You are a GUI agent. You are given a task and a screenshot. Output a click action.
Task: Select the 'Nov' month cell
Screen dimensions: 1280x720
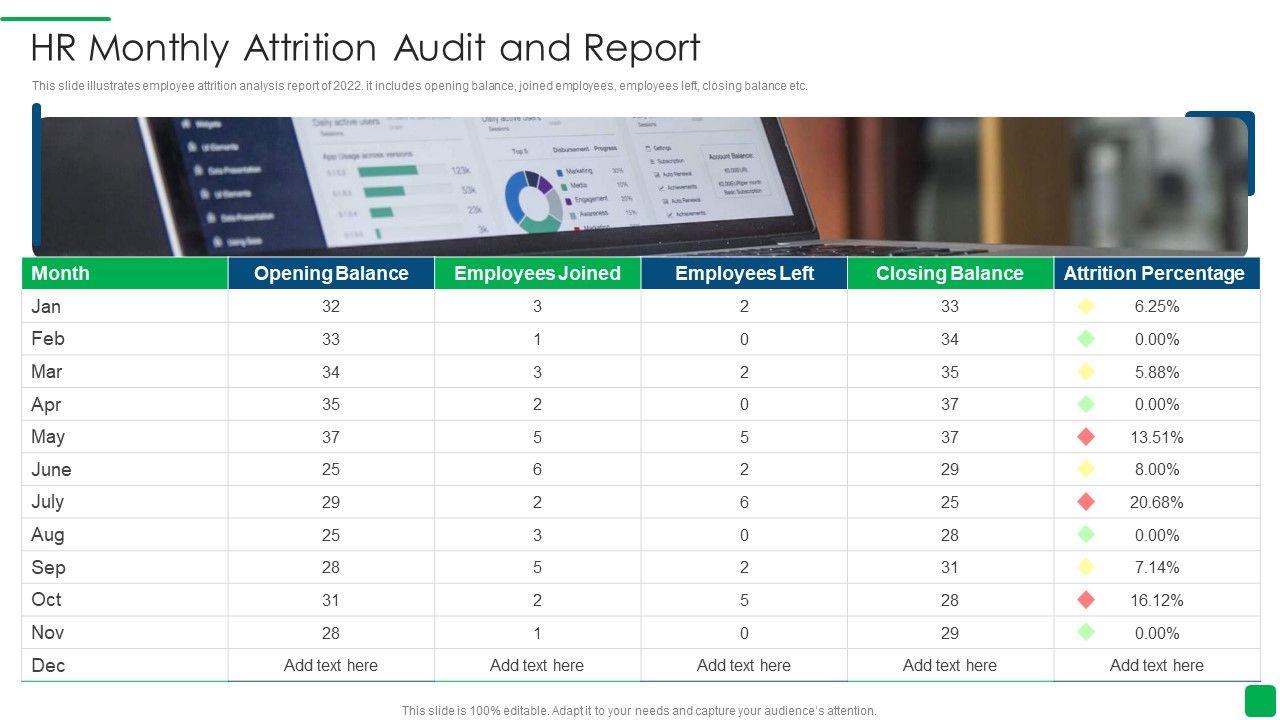pyautogui.click(x=125, y=632)
